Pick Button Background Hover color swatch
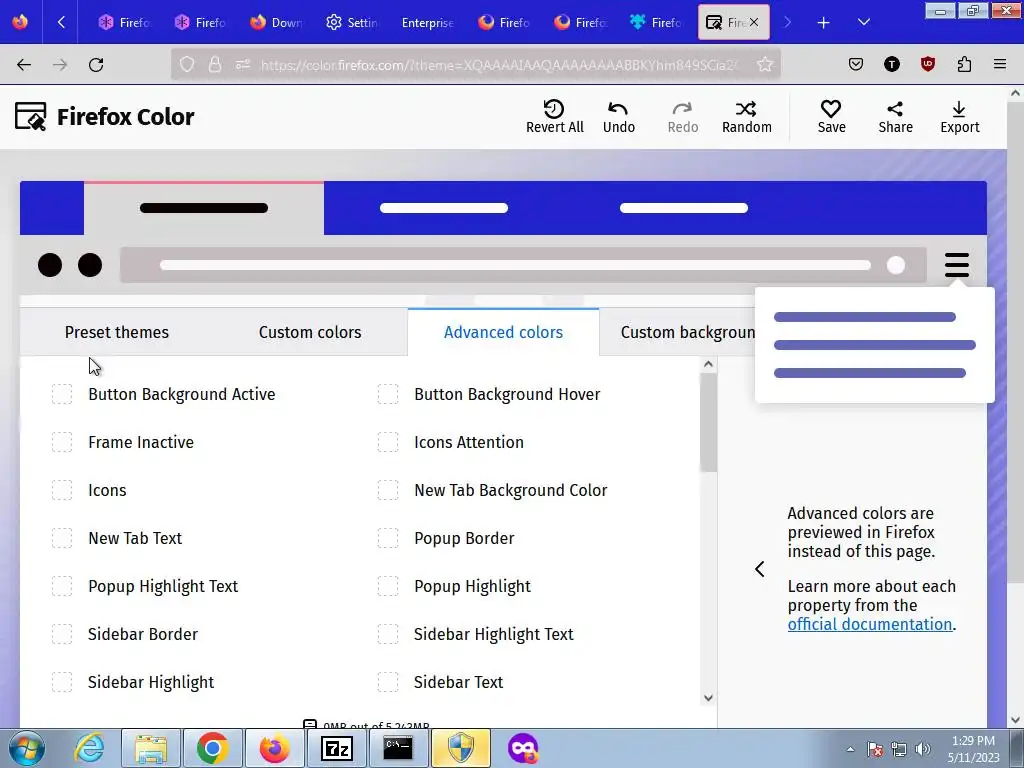Viewport: 1024px width, 768px height. (x=388, y=394)
